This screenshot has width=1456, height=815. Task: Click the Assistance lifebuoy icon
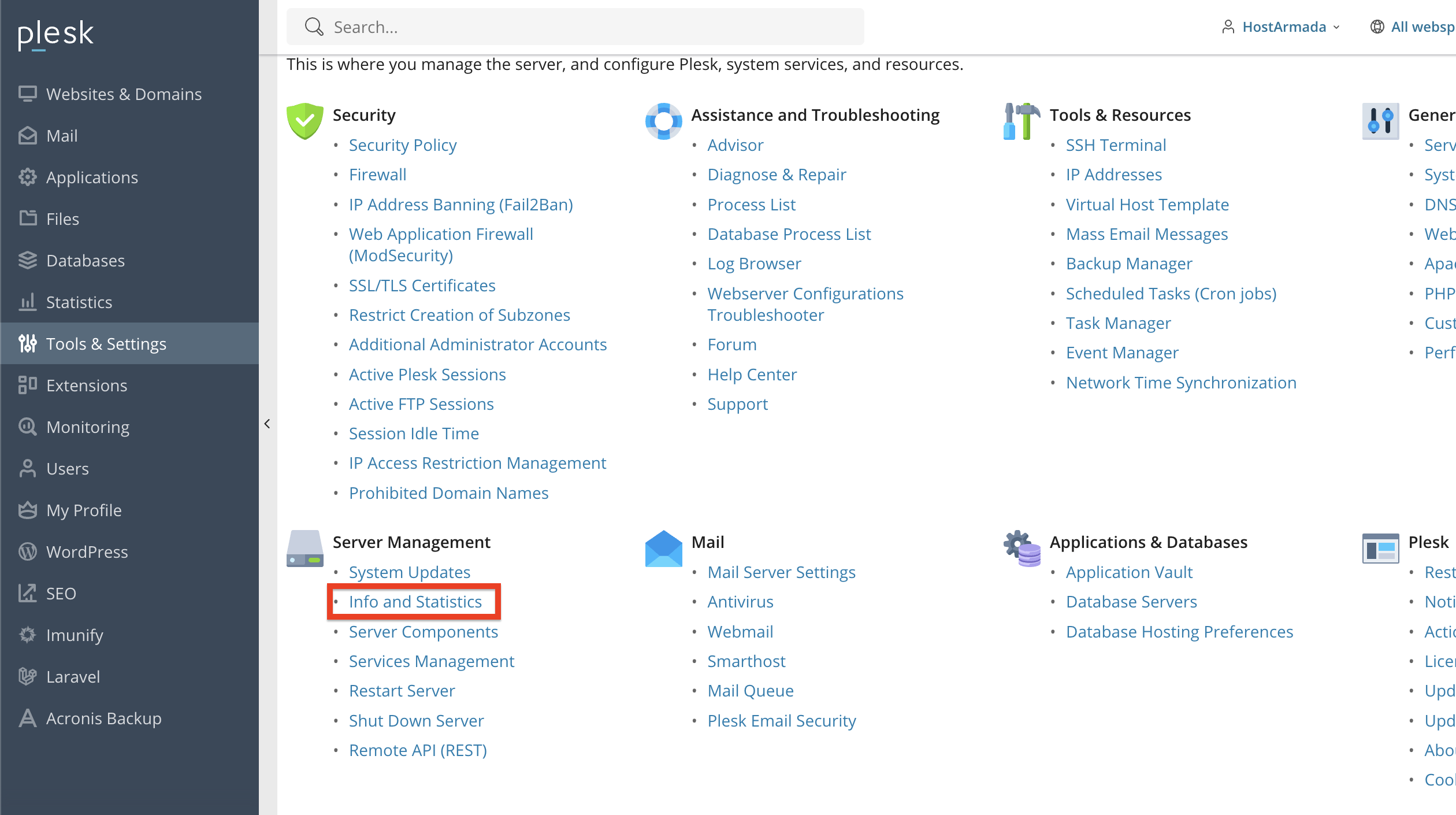663,121
